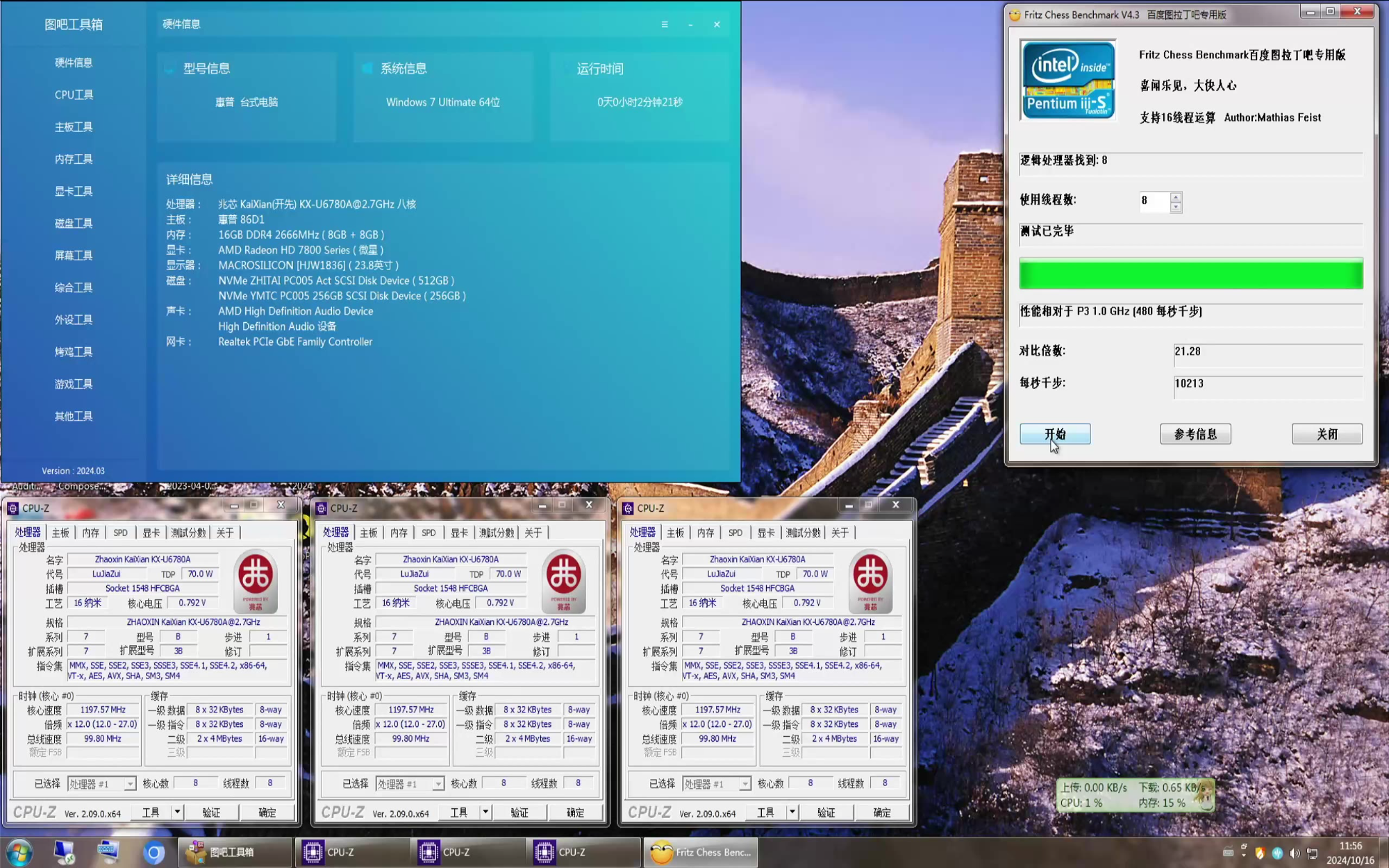Click the 使用线程数 value field
The width and height of the screenshot is (1389, 868).
coord(1155,201)
